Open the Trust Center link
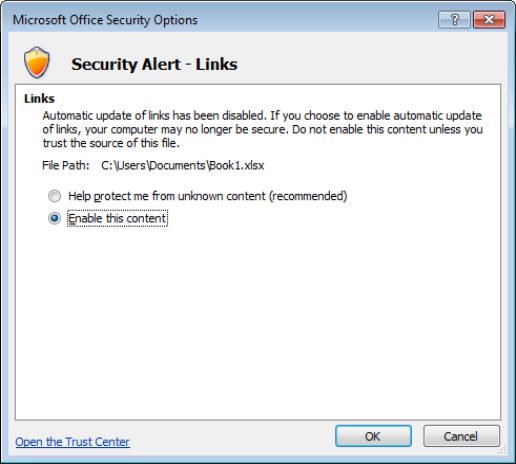 [x=72, y=442]
